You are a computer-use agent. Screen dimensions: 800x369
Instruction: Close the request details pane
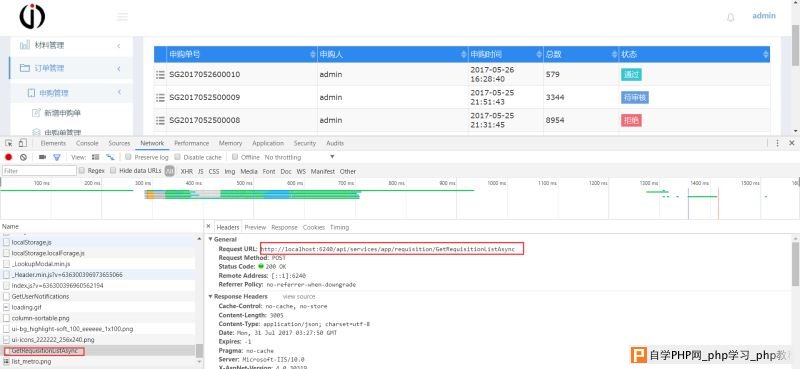click(208, 226)
